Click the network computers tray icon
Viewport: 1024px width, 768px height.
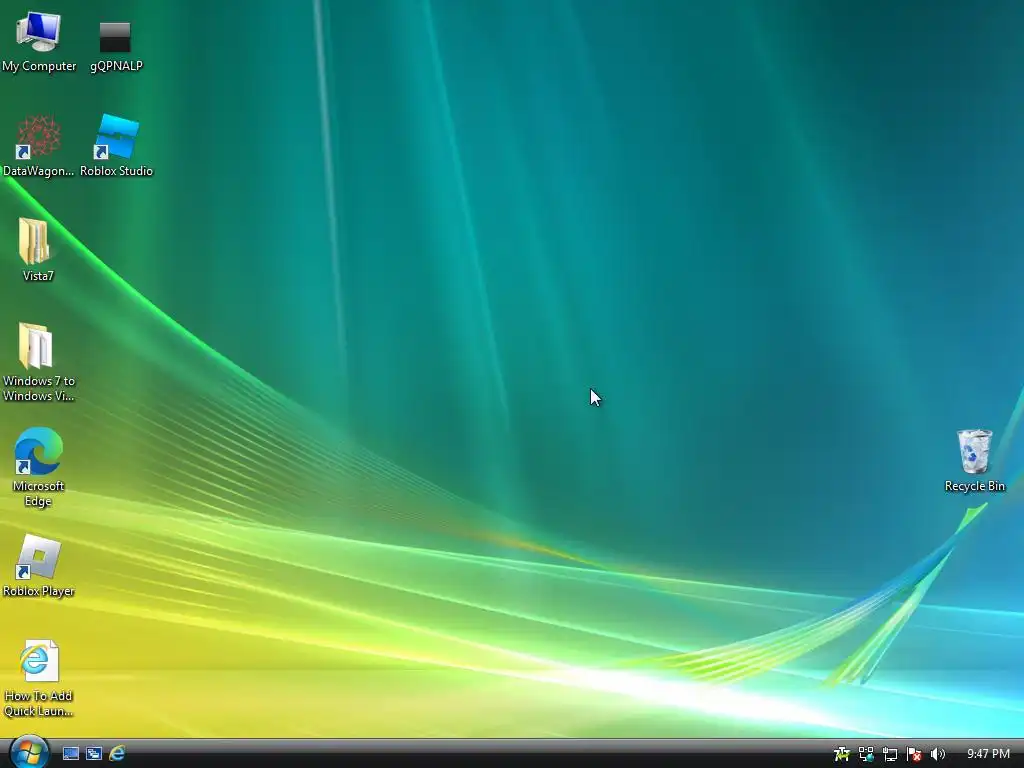point(866,754)
